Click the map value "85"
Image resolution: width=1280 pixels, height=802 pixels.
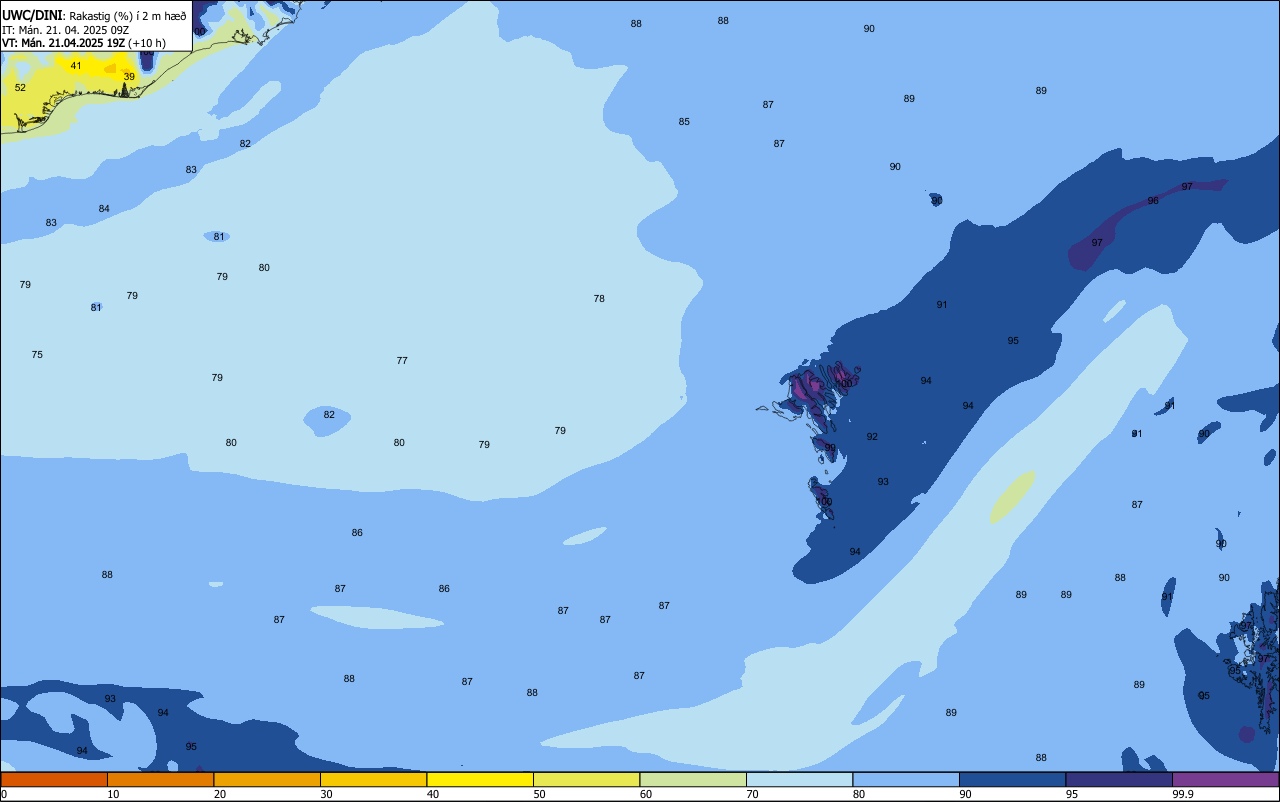coord(684,122)
